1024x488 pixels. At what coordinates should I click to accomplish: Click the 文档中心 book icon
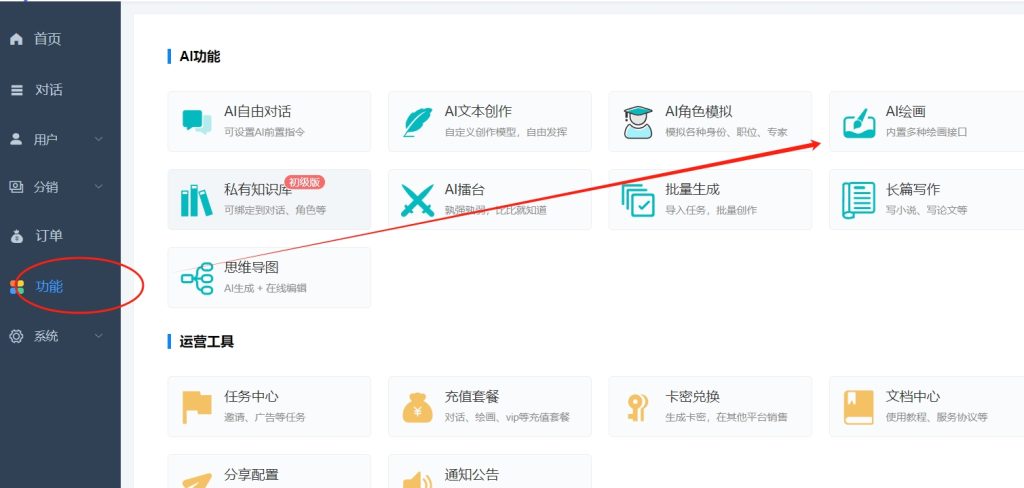(x=859, y=407)
